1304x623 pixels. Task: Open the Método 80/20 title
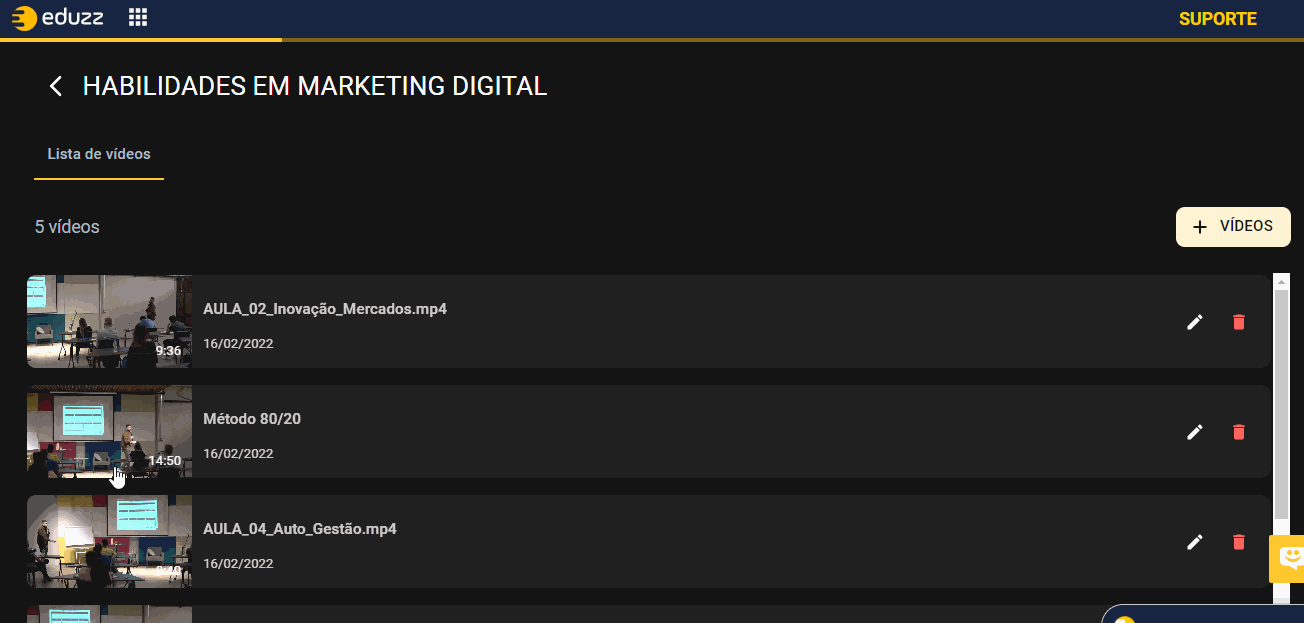(x=251, y=419)
